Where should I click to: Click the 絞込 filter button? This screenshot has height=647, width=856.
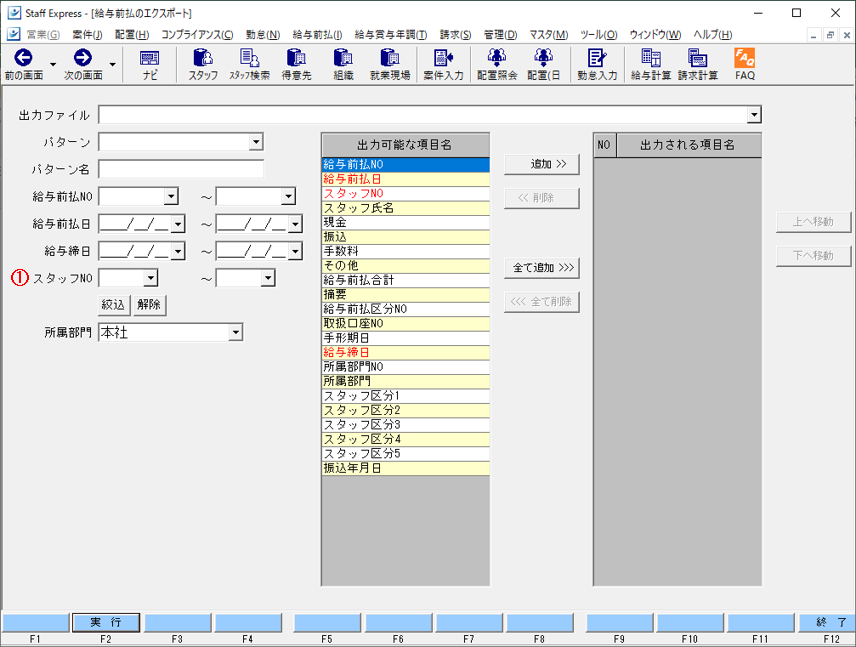click(114, 305)
